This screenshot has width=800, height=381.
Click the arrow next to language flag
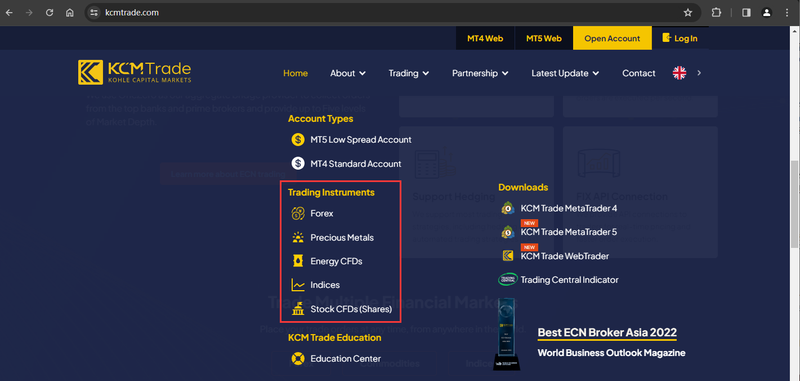click(x=699, y=73)
